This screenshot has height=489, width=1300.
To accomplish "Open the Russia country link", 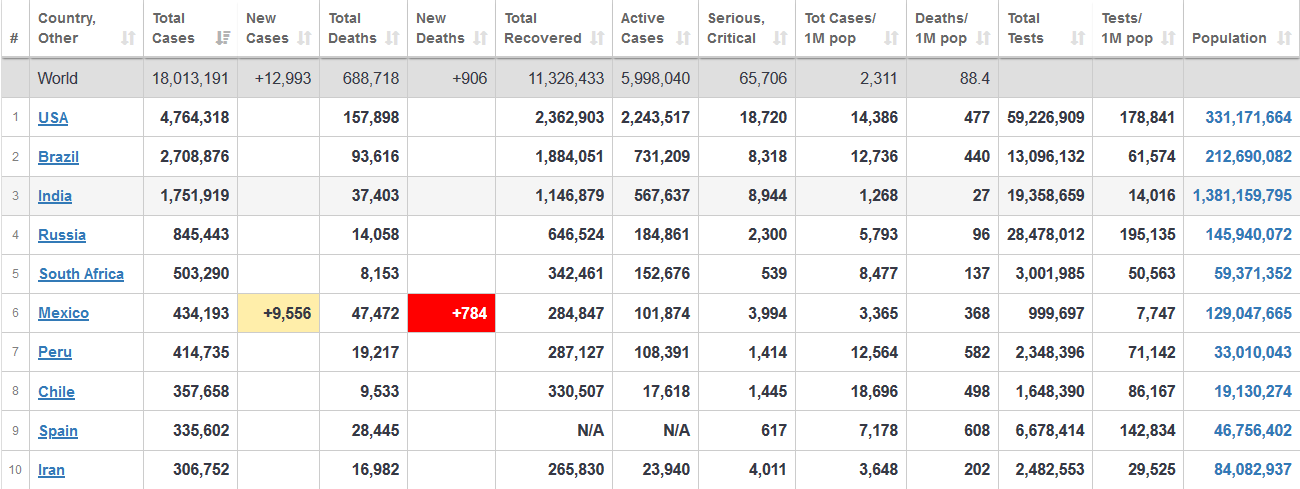I will click(62, 235).
